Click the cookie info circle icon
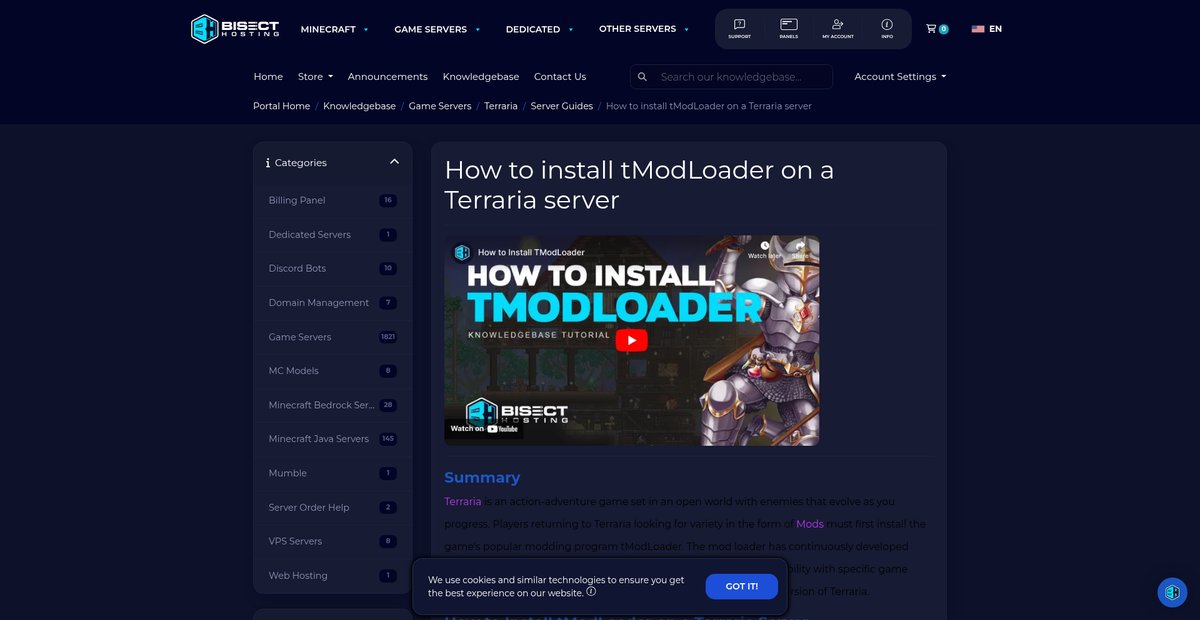Viewport: 1200px width, 620px height. click(x=591, y=592)
